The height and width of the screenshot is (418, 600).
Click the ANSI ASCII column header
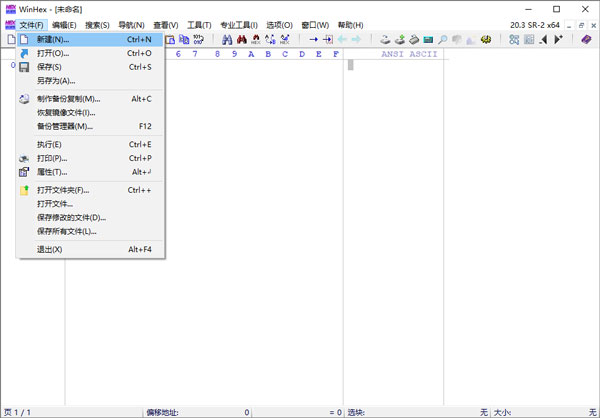(409, 54)
